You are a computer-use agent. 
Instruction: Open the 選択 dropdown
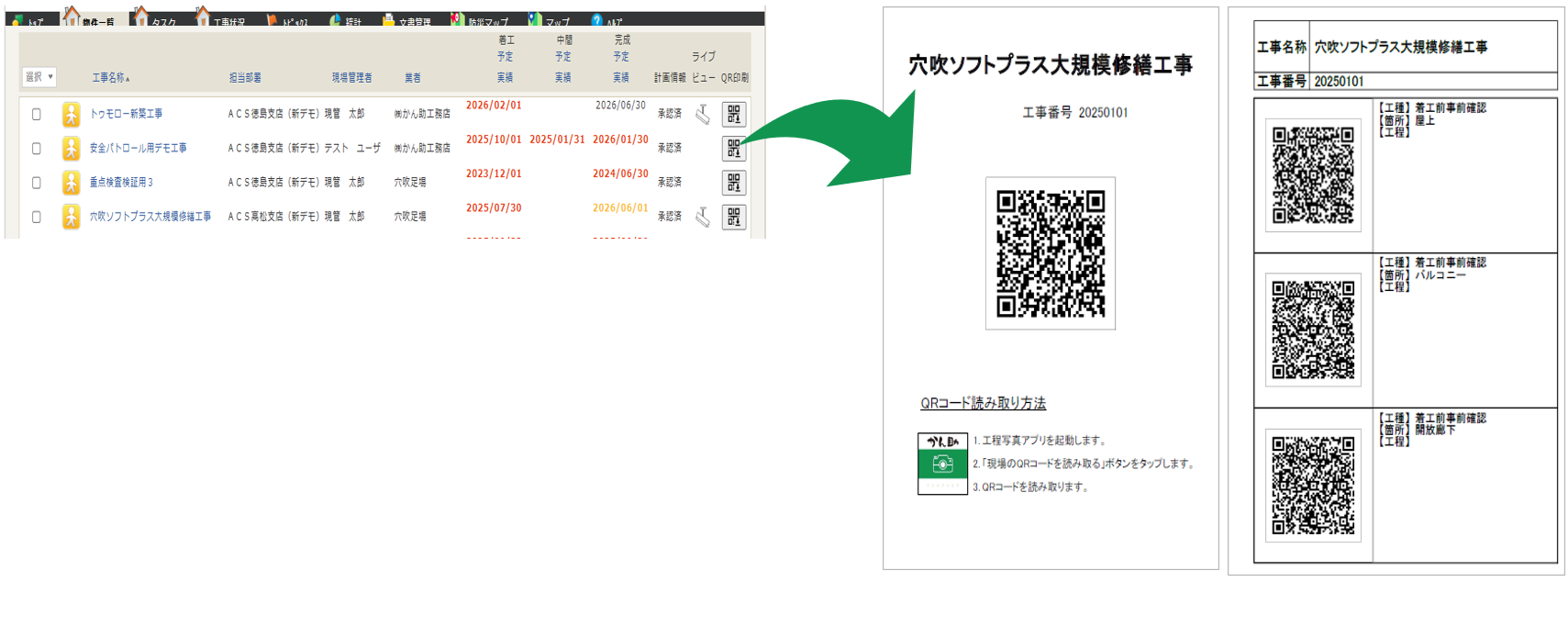39,77
